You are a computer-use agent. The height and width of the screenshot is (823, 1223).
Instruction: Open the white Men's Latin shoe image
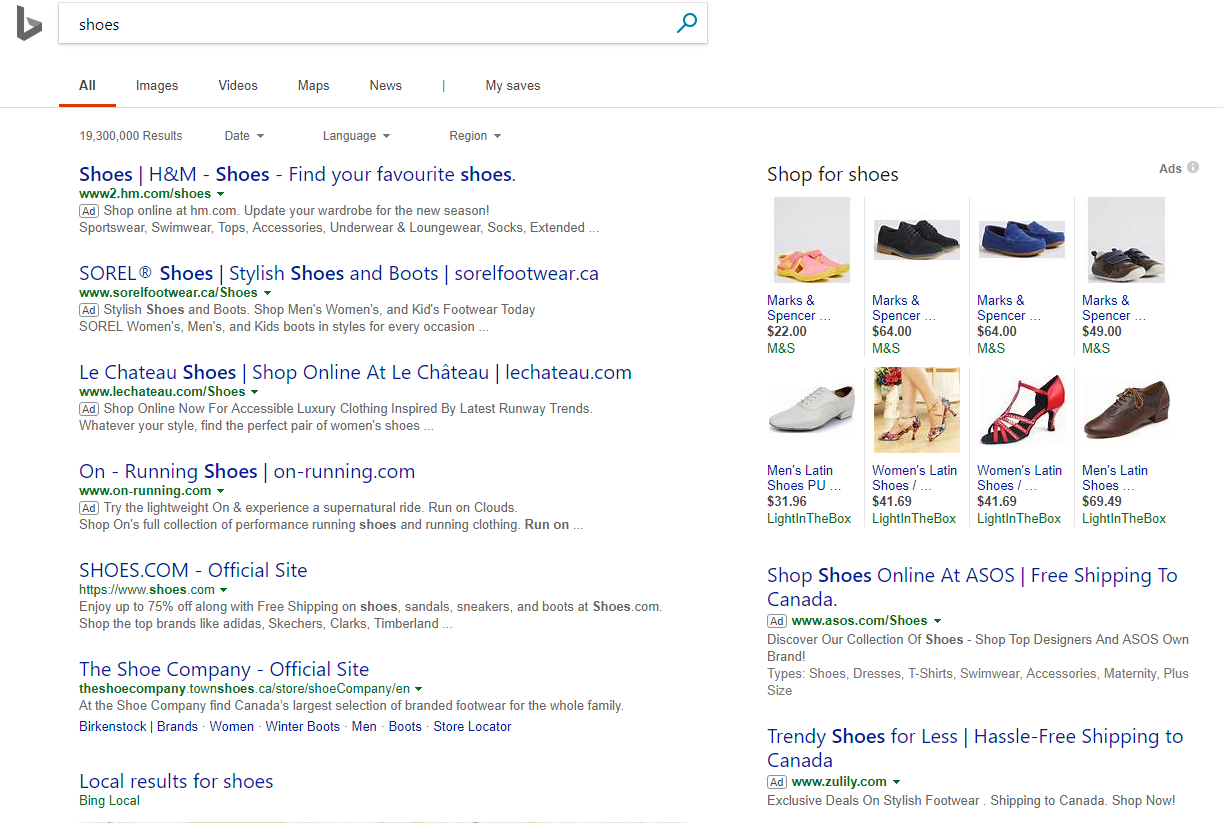811,410
